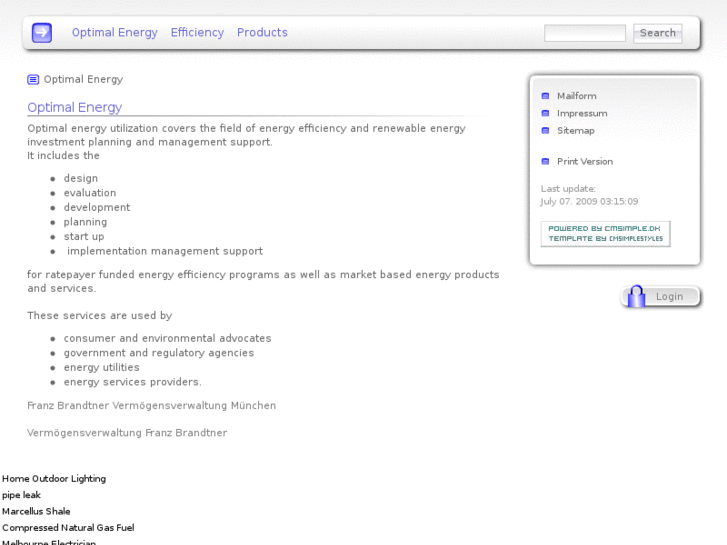Open the Marcellus Shale link
The height and width of the screenshot is (545, 727).
36,511
